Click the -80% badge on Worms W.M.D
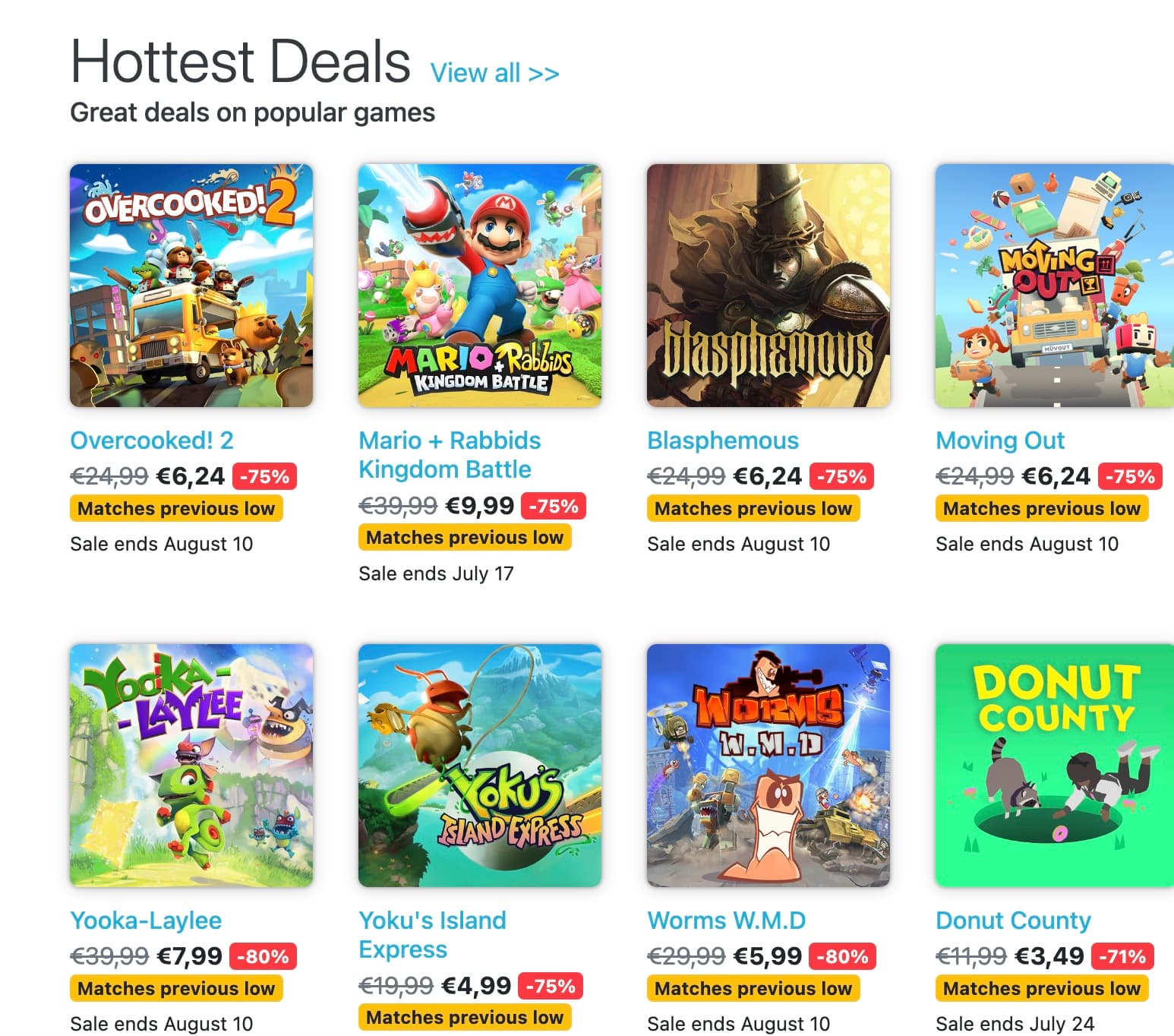 pyautogui.click(x=839, y=956)
